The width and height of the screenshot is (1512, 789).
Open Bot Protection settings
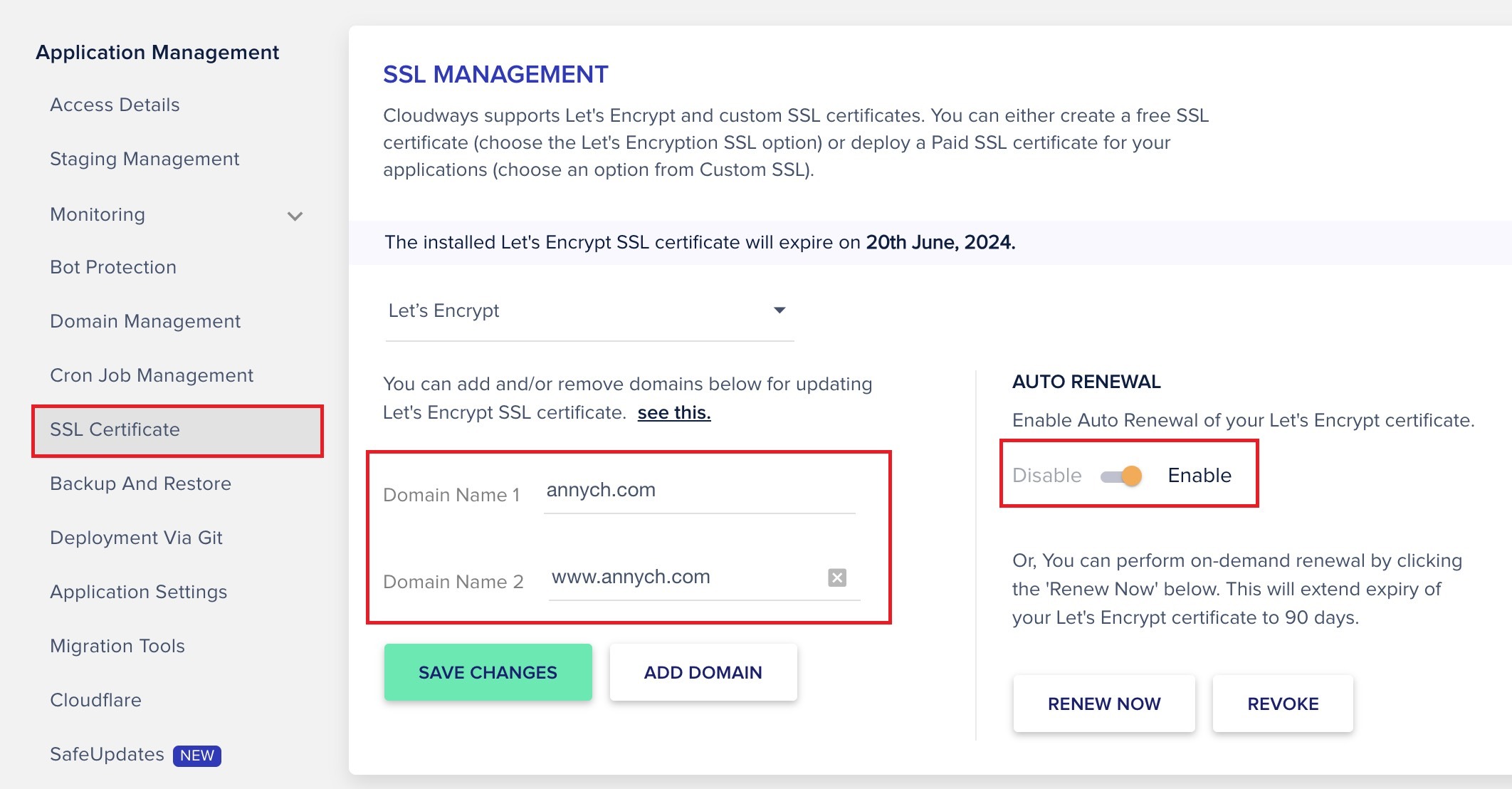coord(113,267)
